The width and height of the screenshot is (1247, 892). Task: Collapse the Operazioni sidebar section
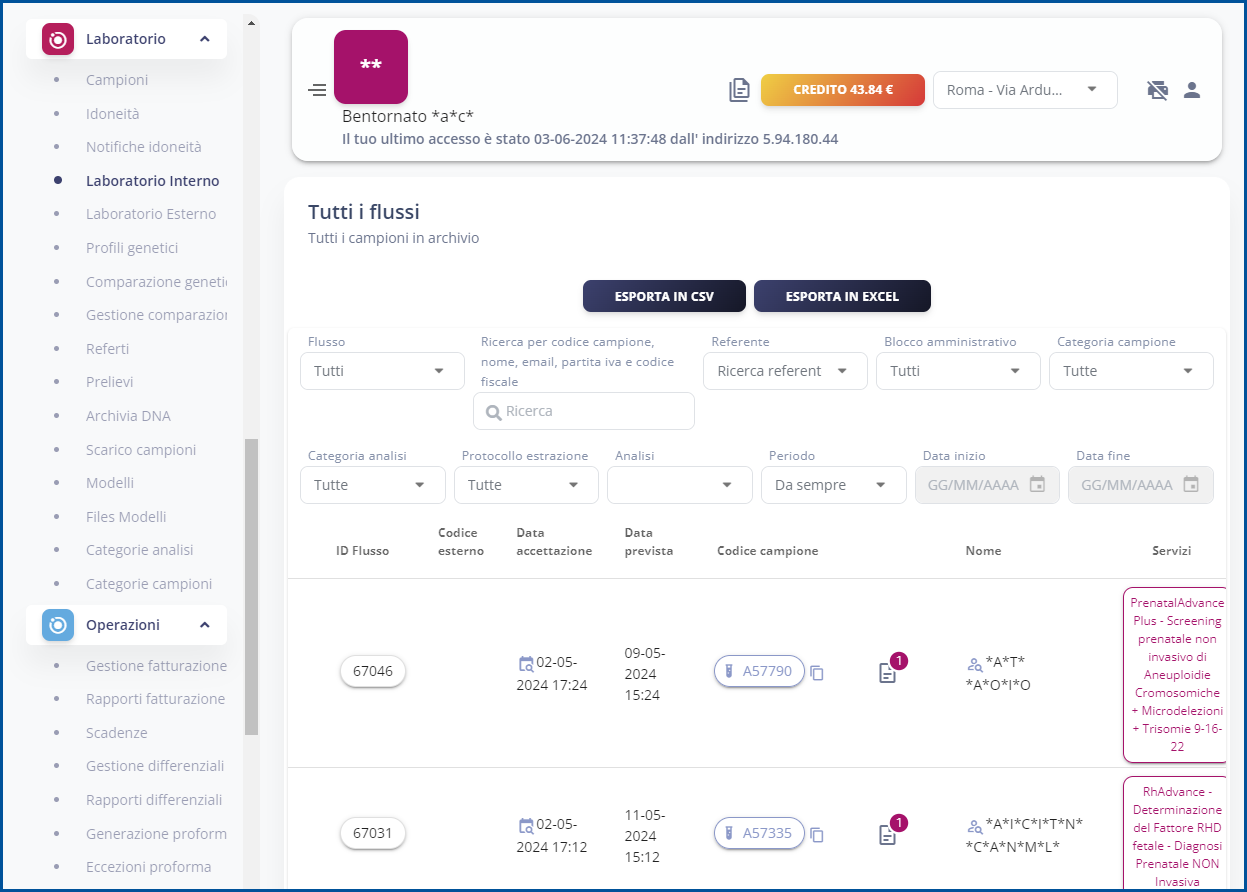(x=204, y=625)
